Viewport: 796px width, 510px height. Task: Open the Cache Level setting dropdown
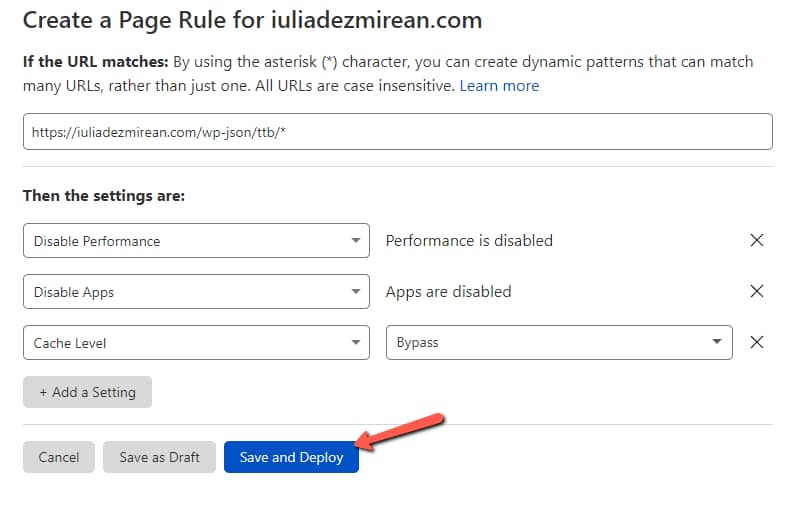pos(196,343)
